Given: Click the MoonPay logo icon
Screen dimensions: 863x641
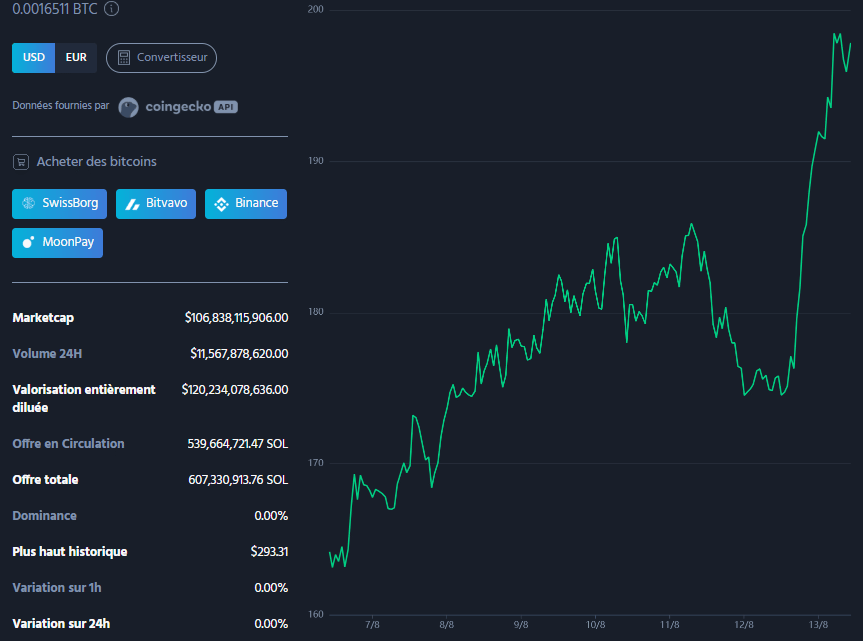Looking at the screenshot, I should [x=29, y=242].
